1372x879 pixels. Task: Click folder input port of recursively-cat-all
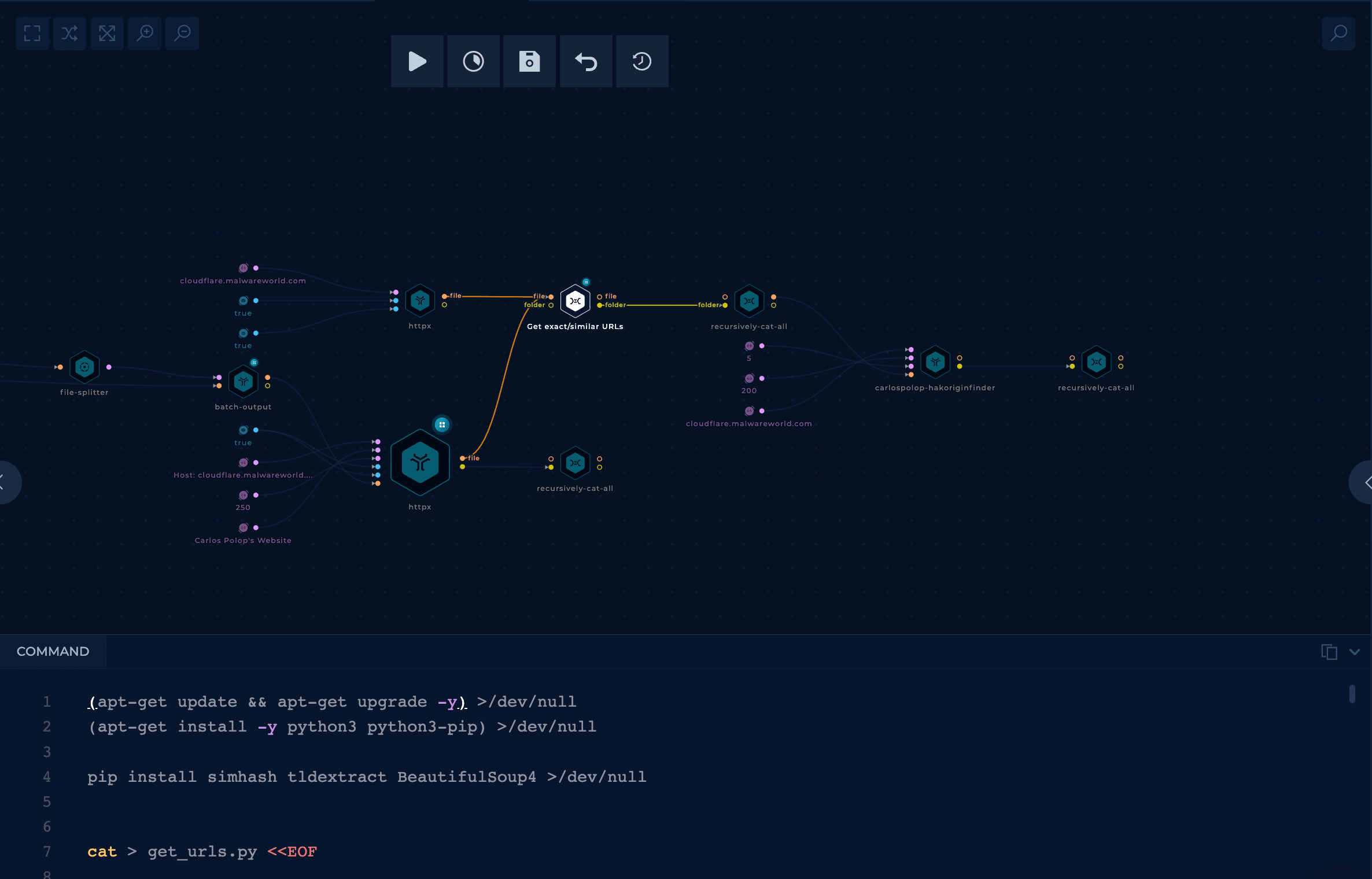tap(725, 305)
